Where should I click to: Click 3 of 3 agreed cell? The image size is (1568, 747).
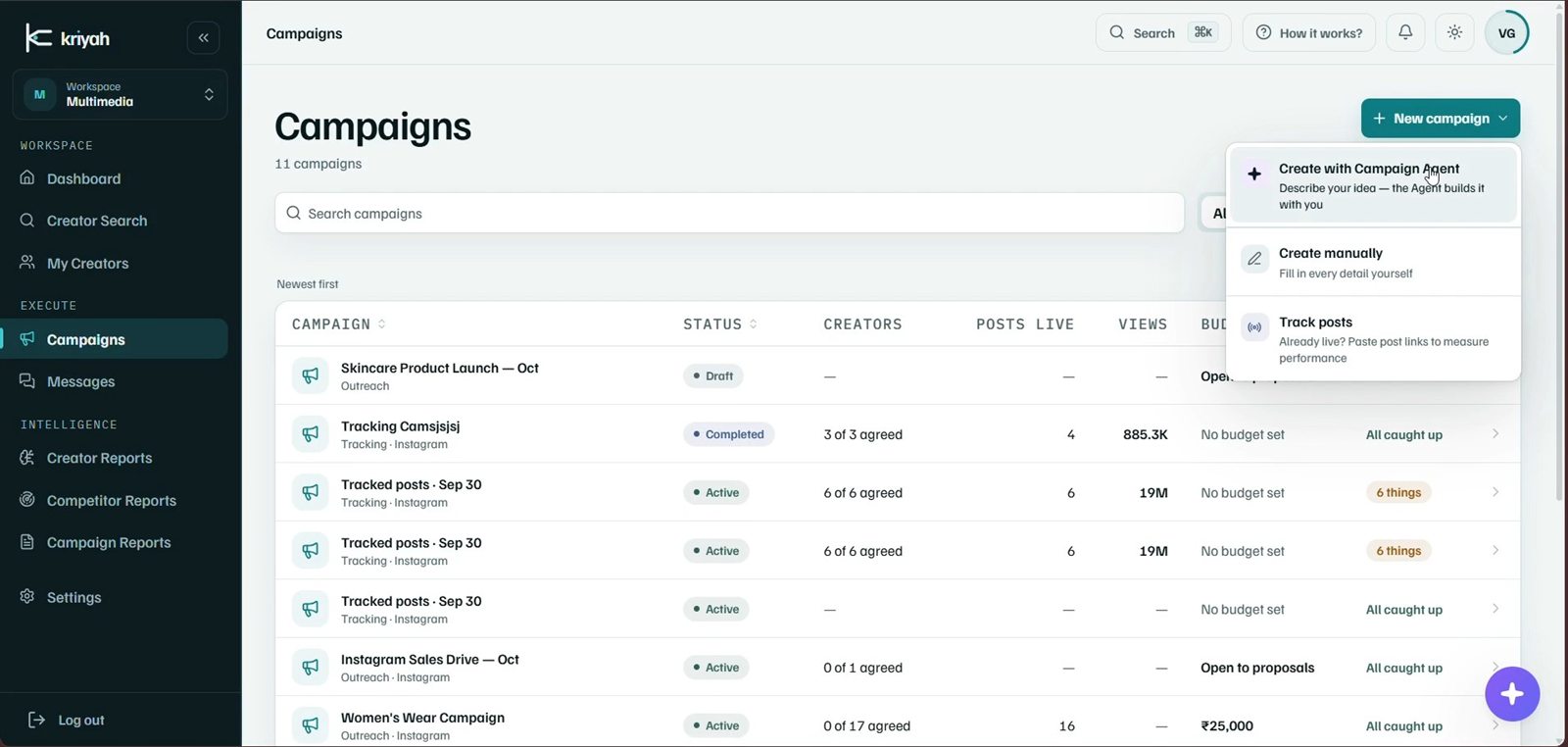862,434
